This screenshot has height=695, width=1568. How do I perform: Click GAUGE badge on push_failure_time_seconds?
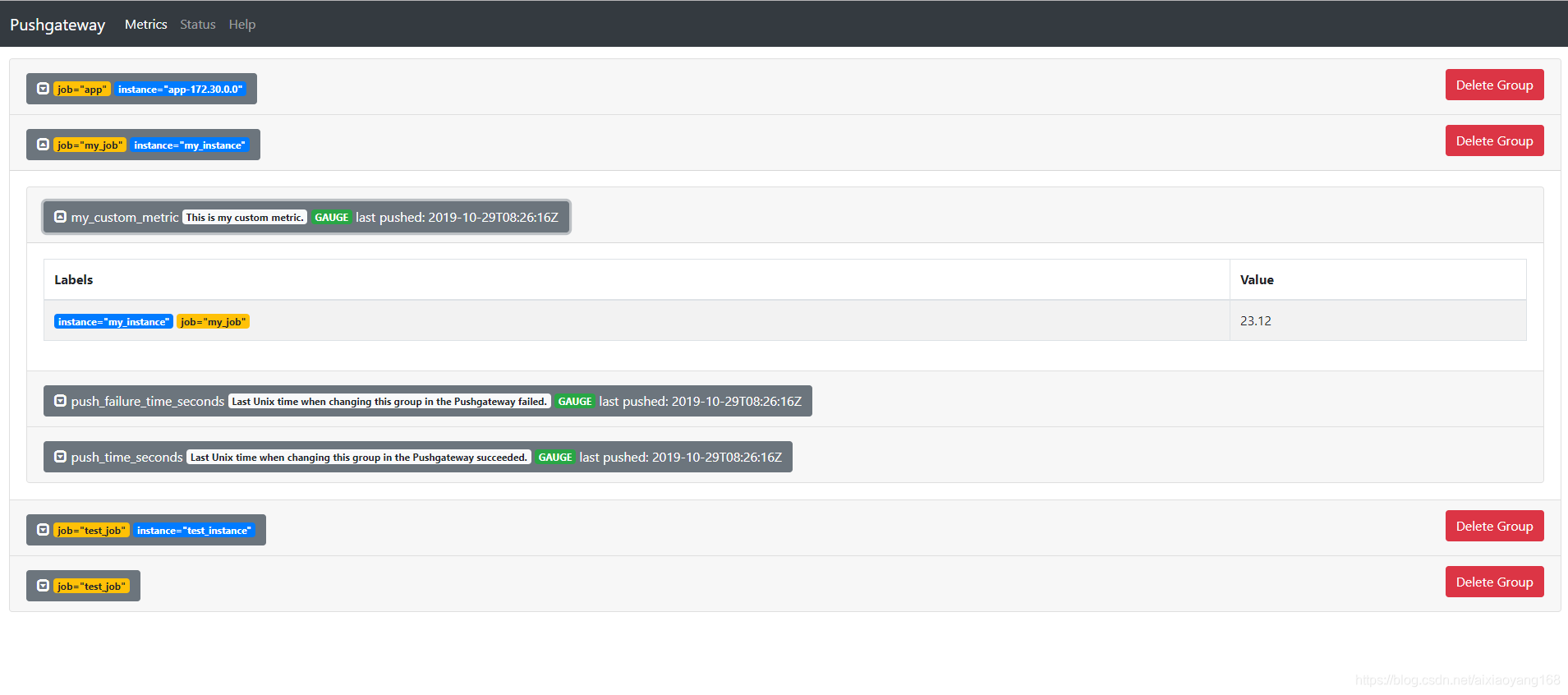(x=575, y=402)
